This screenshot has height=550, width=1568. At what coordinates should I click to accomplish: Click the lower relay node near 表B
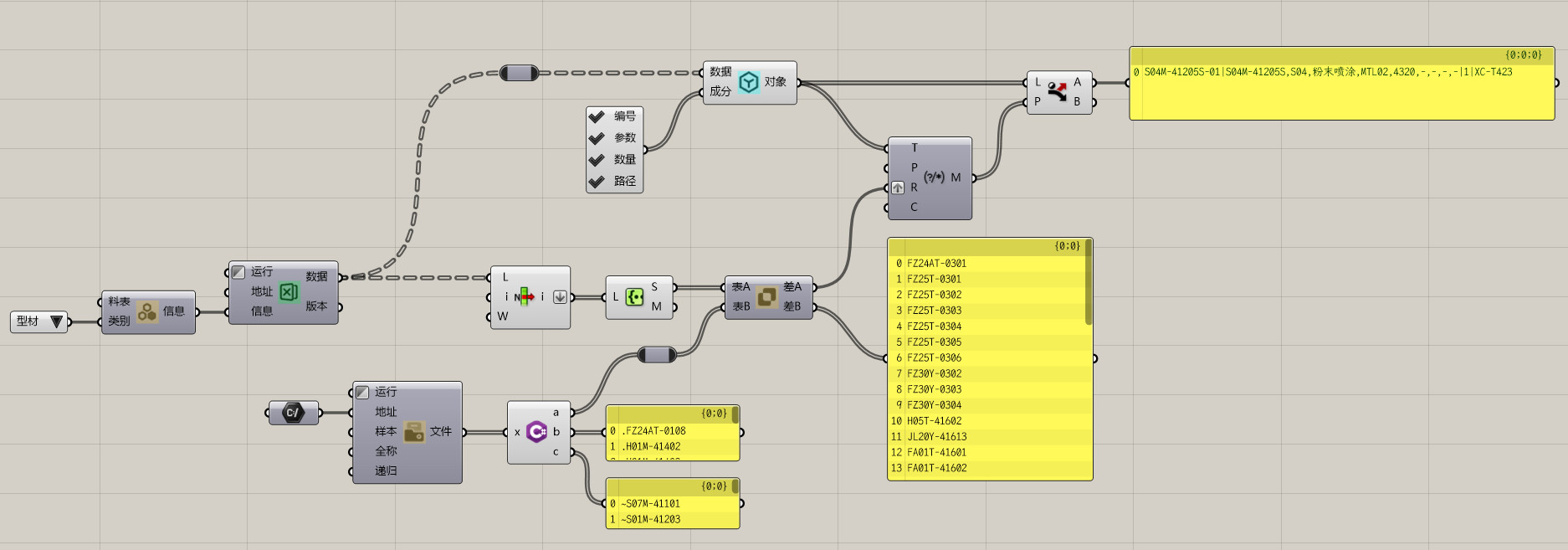click(x=657, y=355)
